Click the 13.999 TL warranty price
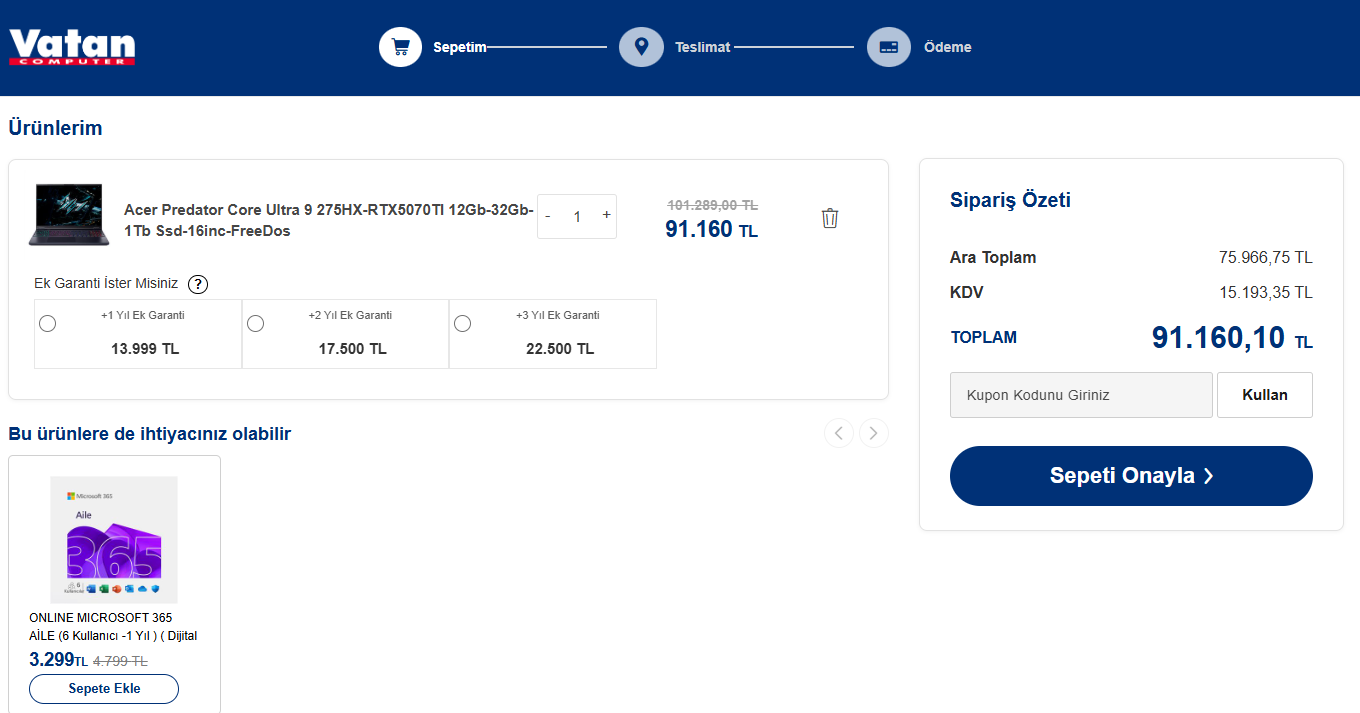The image size is (1360, 713). coord(145,349)
